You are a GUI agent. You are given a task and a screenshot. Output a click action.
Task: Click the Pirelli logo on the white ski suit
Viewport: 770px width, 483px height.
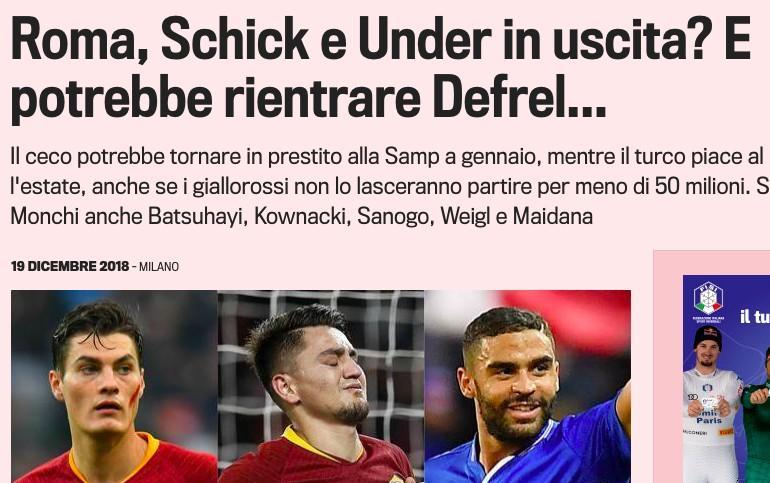tap(726, 432)
